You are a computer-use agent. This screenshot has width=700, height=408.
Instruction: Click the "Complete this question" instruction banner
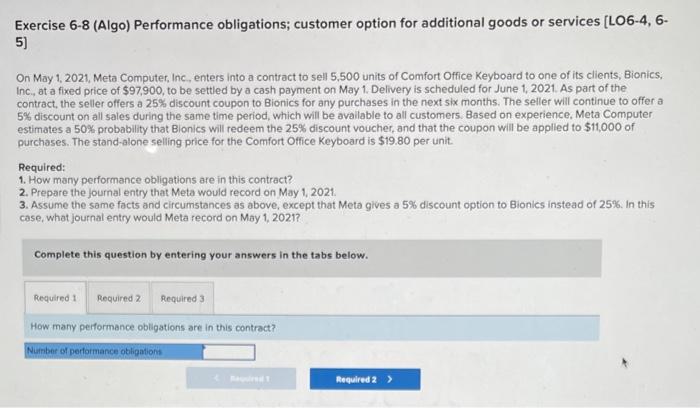coord(201,255)
